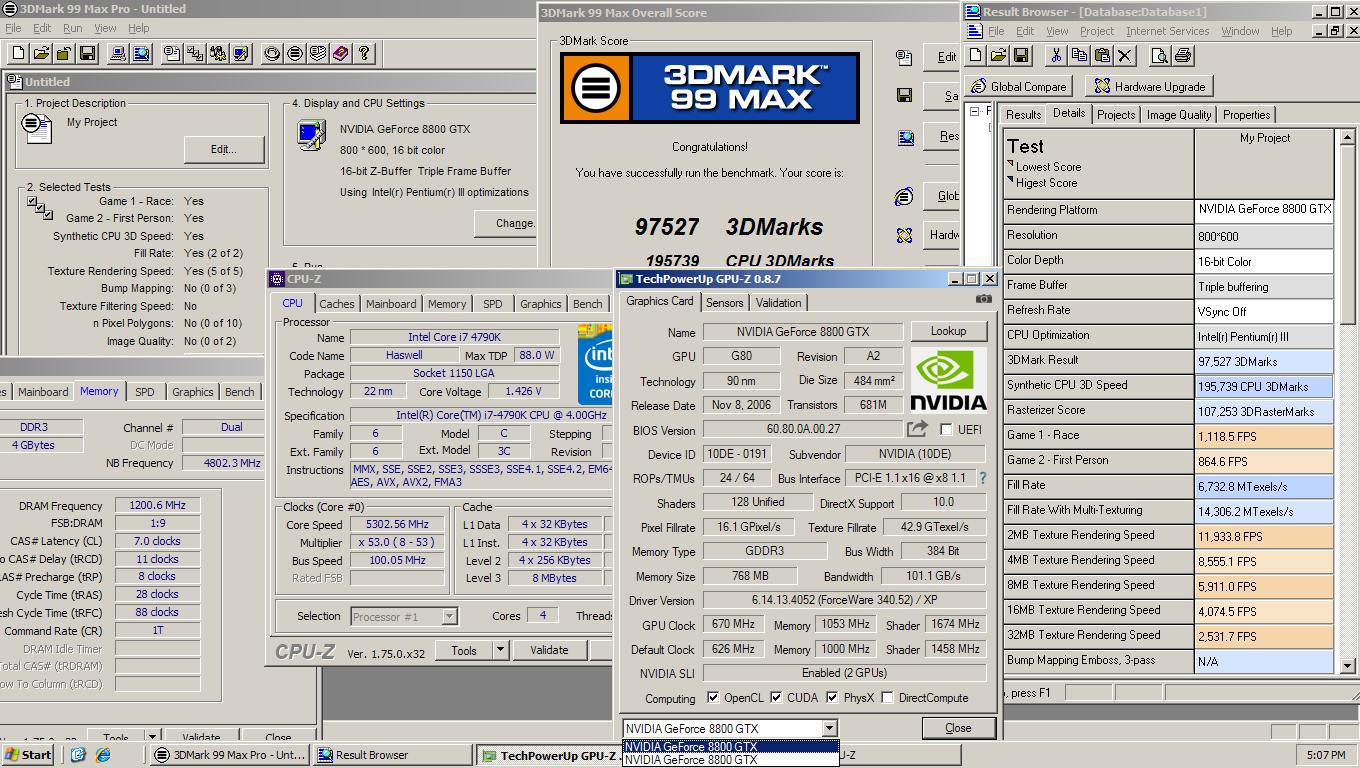Toggle the OpenCL checkbox
The width and height of the screenshot is (1360, 768).
pos(713,698)
